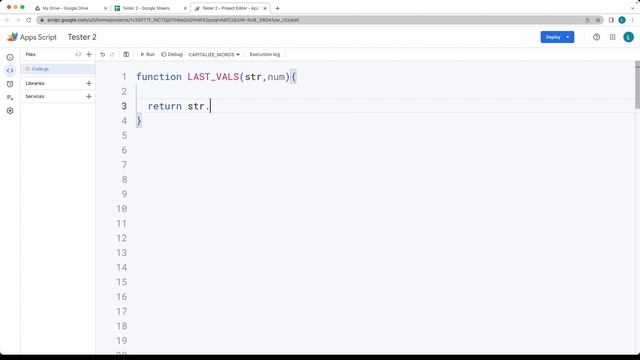Screen dimensions: 640x360
Task: Close the Google Sheets browser tab
Action: click(x=185, y=8)
